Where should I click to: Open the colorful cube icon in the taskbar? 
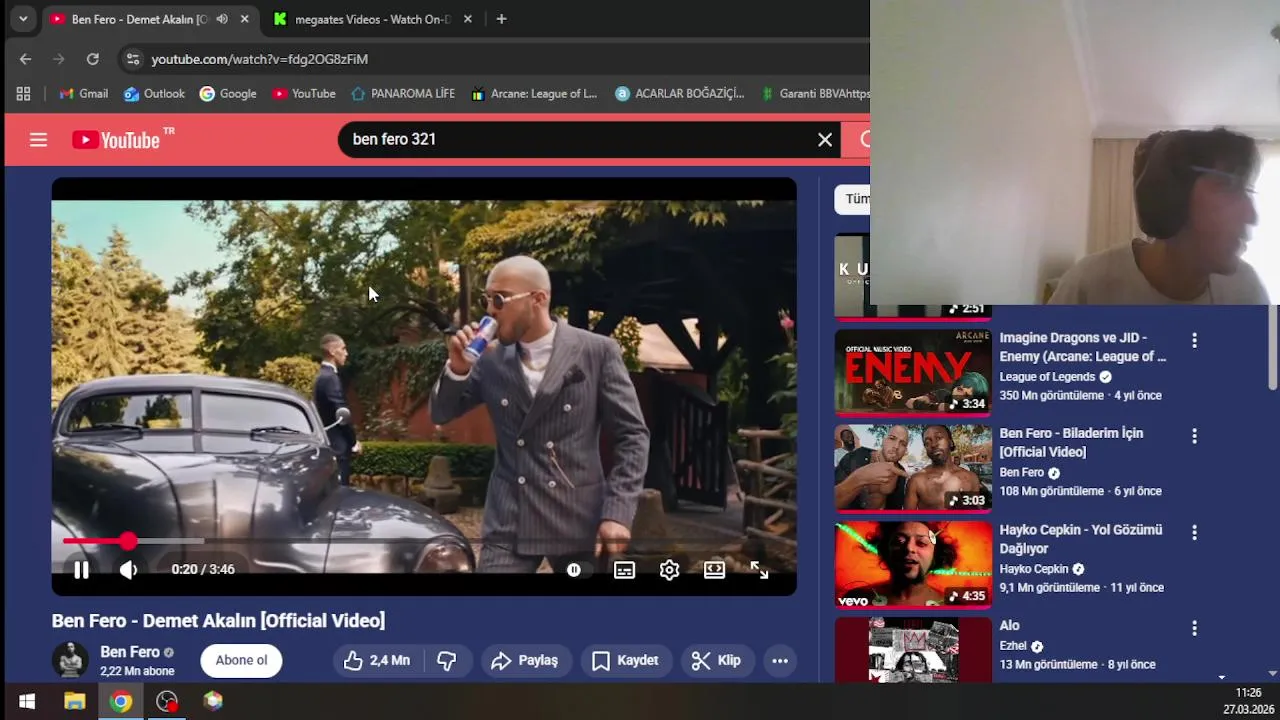click(x=213, y=701)
